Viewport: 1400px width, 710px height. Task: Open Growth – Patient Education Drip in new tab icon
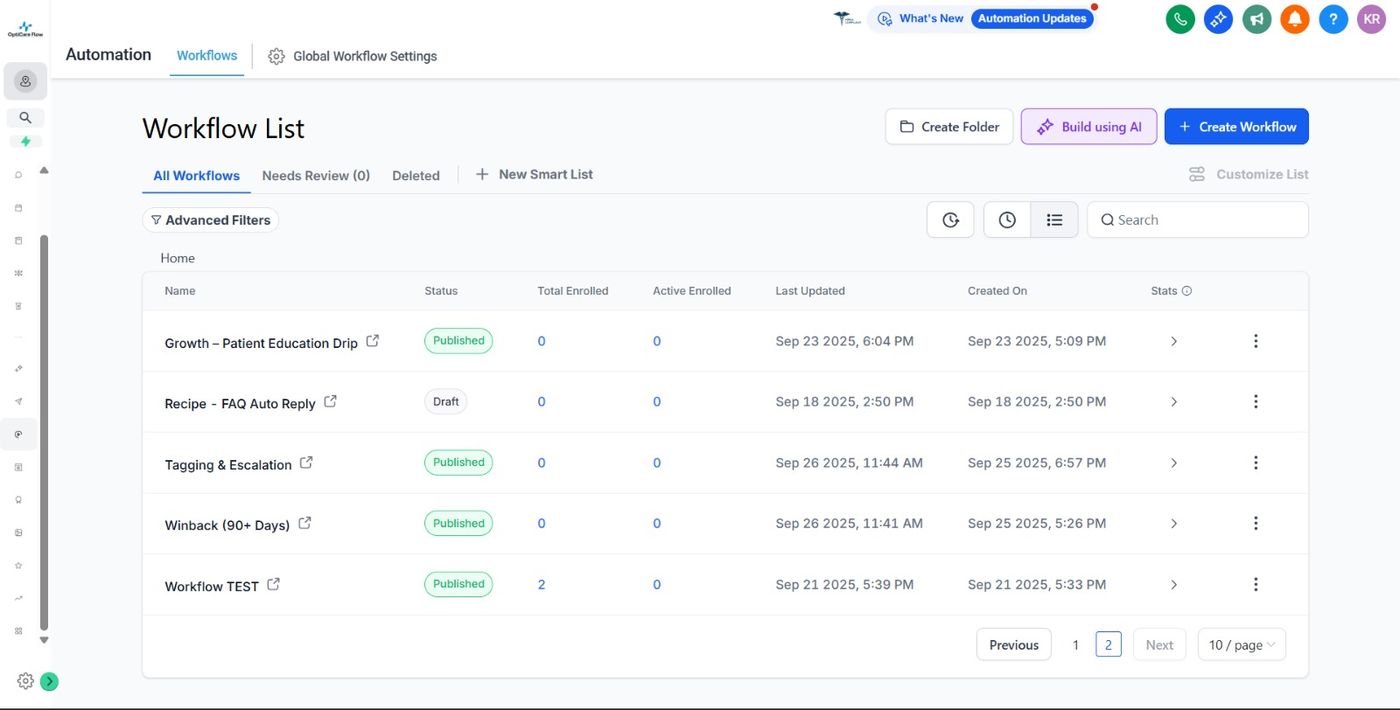(372, 341)
